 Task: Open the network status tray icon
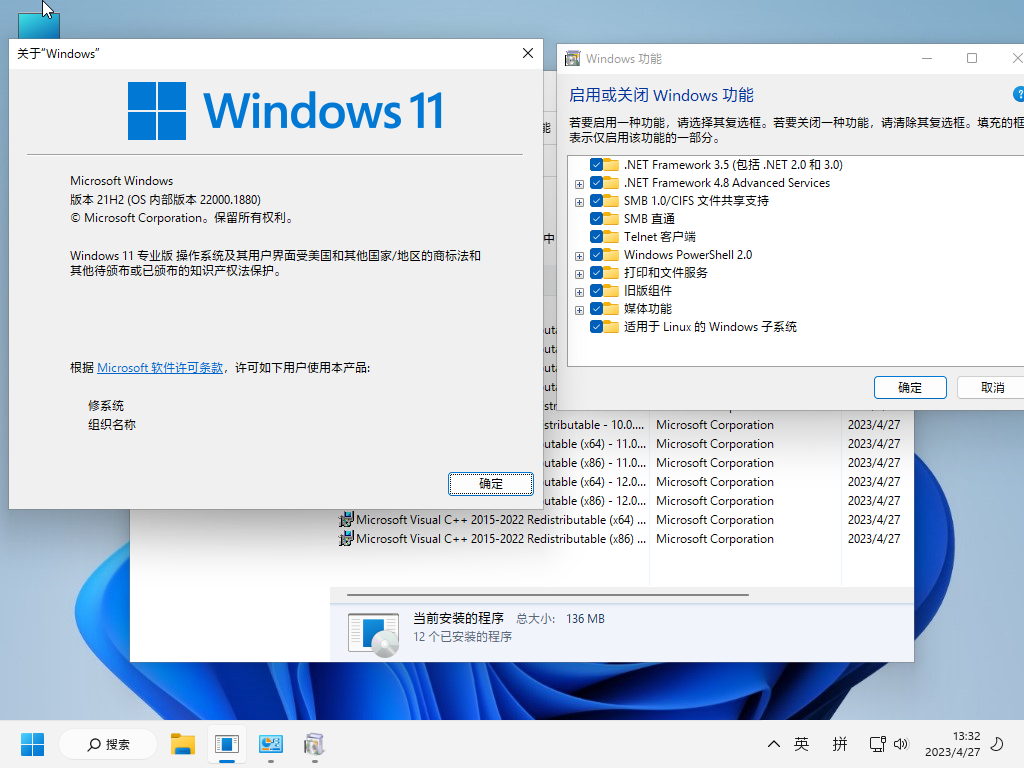pyautogui.click(x=877, y=744)
